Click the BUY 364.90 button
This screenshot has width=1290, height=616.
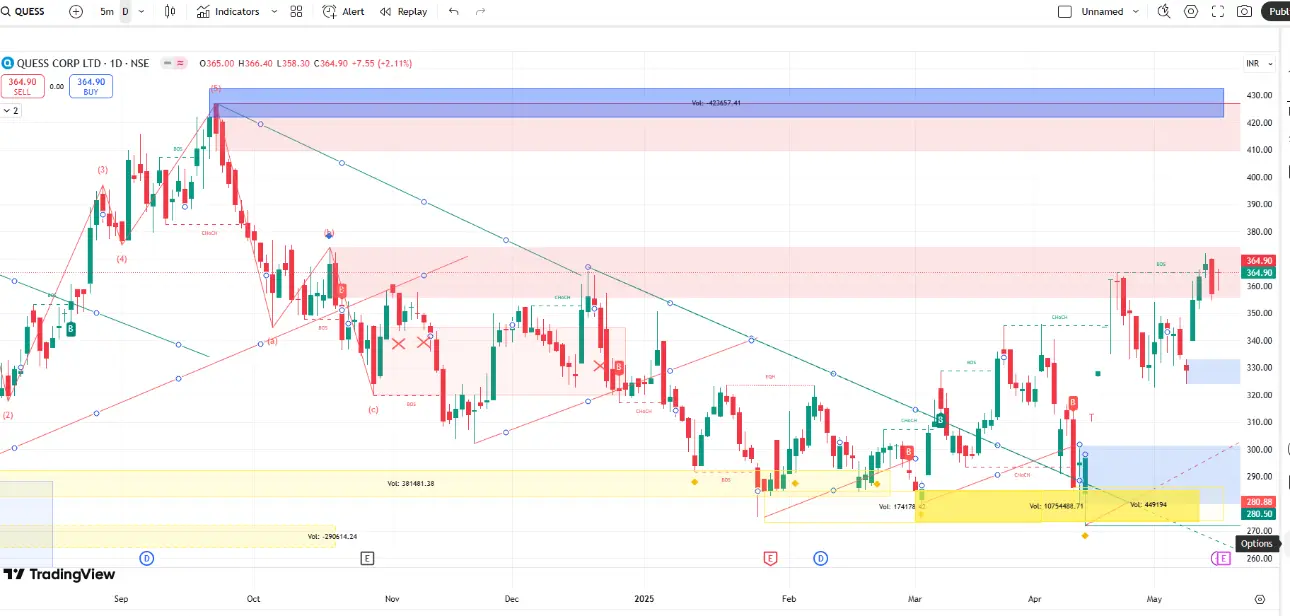91,86
